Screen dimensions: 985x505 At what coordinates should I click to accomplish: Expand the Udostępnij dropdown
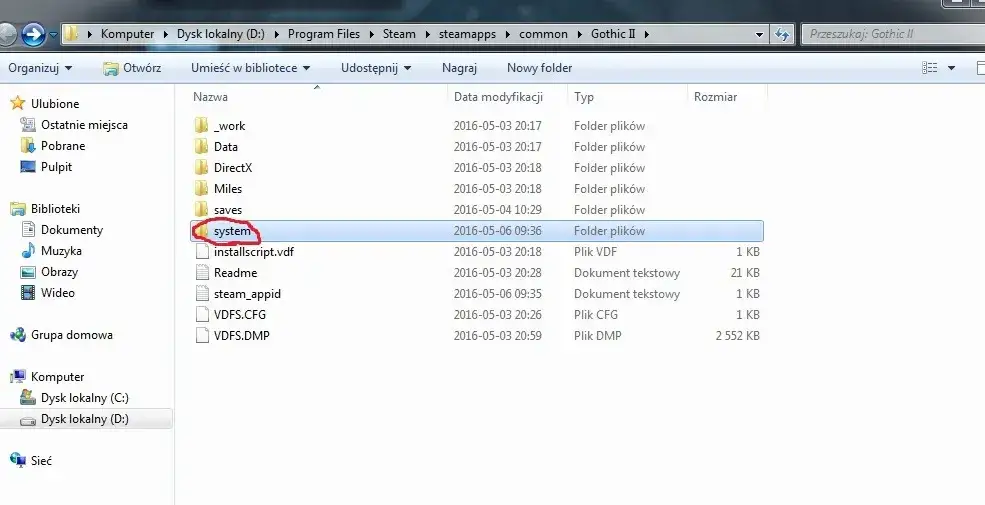pos(376,68)
